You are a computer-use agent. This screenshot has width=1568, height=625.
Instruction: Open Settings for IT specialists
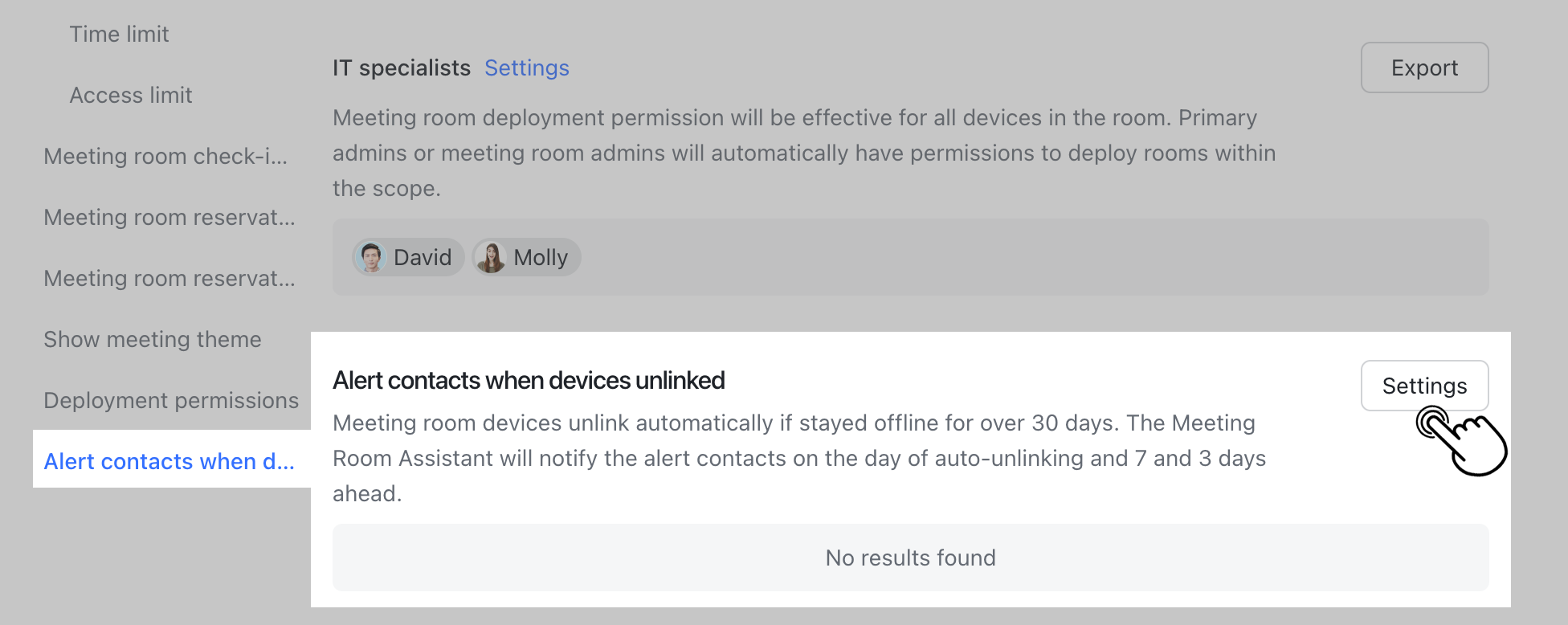pyautogui.click(x=526, y=67)
